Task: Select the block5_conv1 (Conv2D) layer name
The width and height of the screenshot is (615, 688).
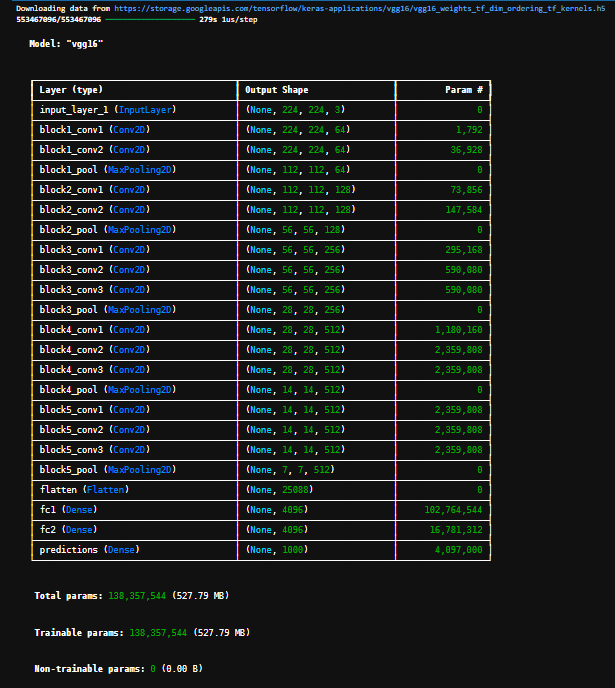Action: [x=95, y=410]
